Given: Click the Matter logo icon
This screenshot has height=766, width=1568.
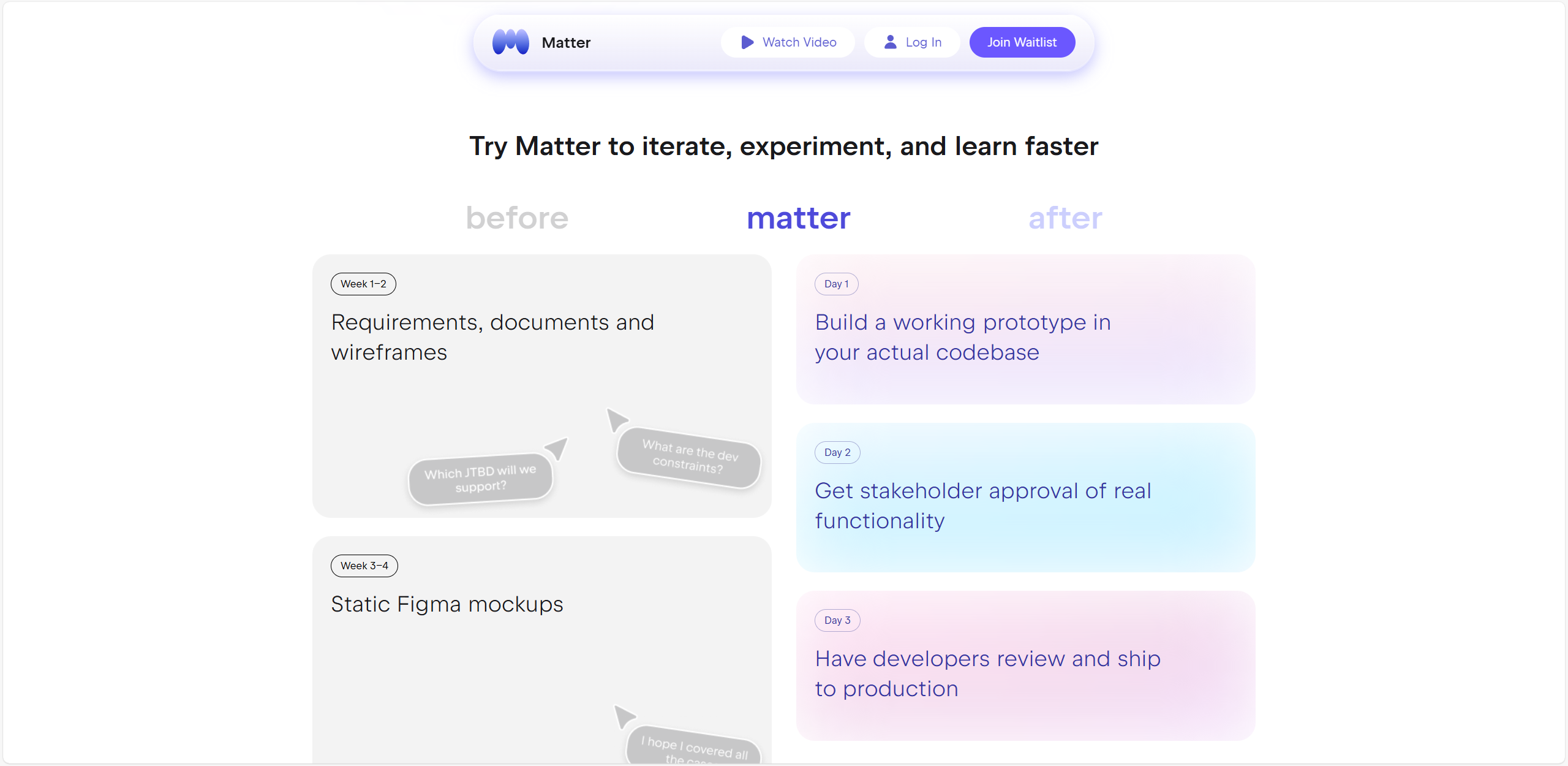Looking at the screenshot, I should (x=511, y=42).
